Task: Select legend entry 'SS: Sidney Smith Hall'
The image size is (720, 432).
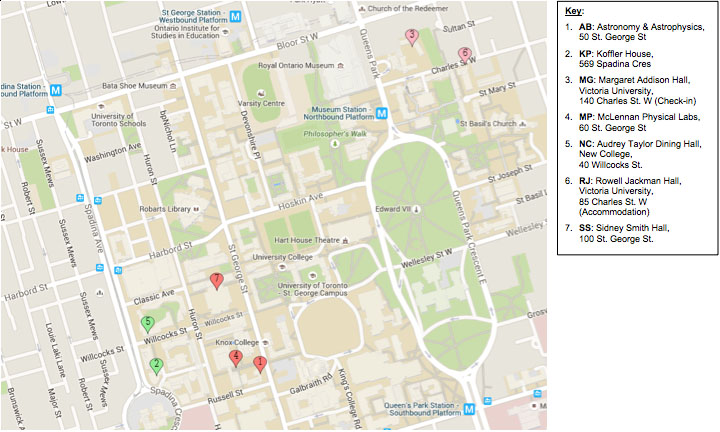Action: tap(624, 228)
